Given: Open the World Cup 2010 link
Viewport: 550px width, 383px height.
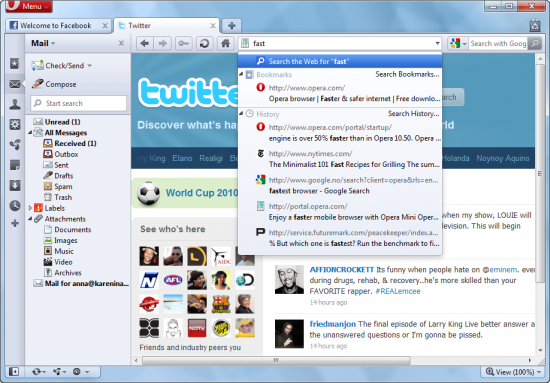Looking at the screenshot, I should click(x=201, y=193).
